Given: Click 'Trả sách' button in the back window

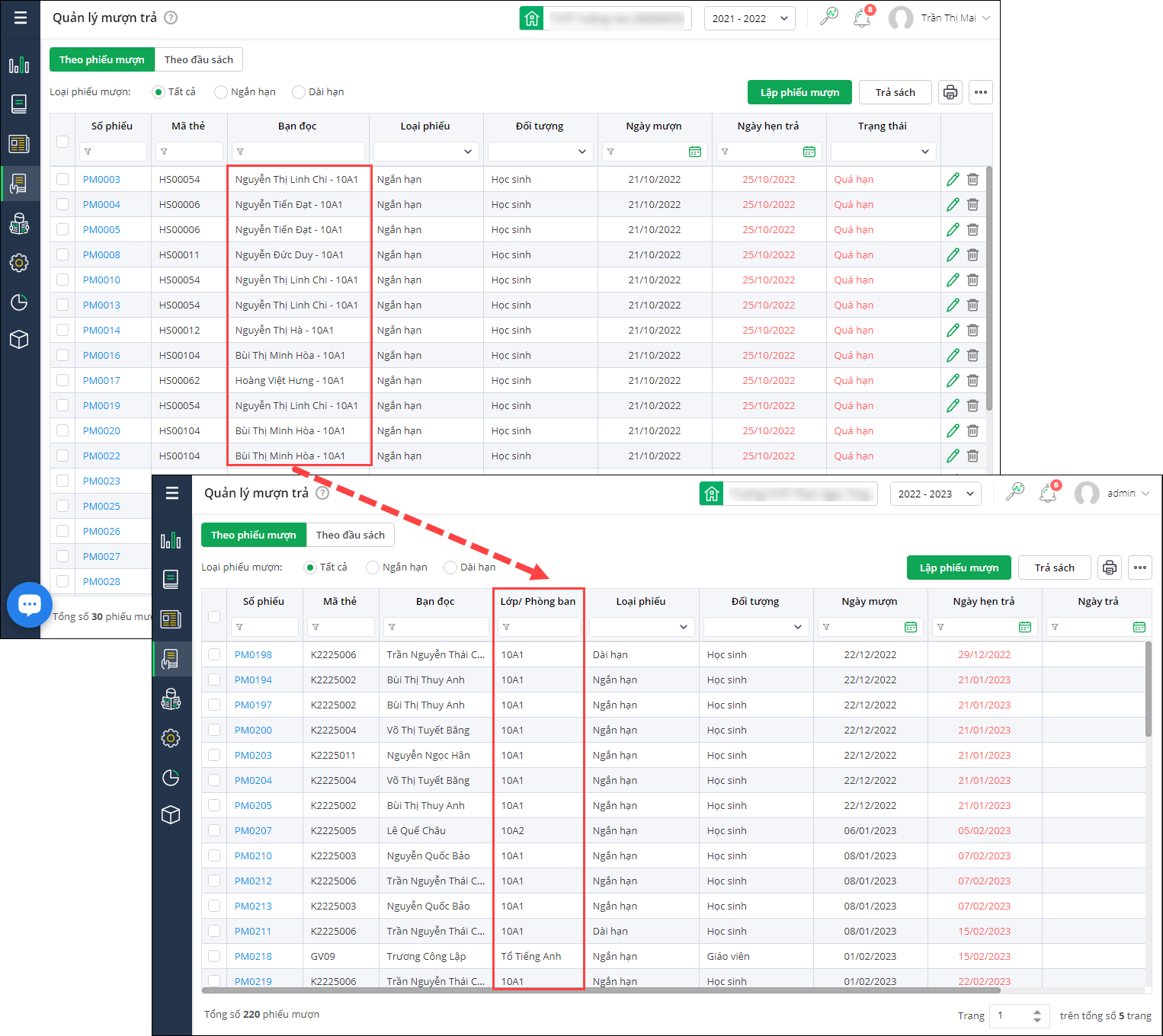Looking at the screenshot, I should [895, 92].
